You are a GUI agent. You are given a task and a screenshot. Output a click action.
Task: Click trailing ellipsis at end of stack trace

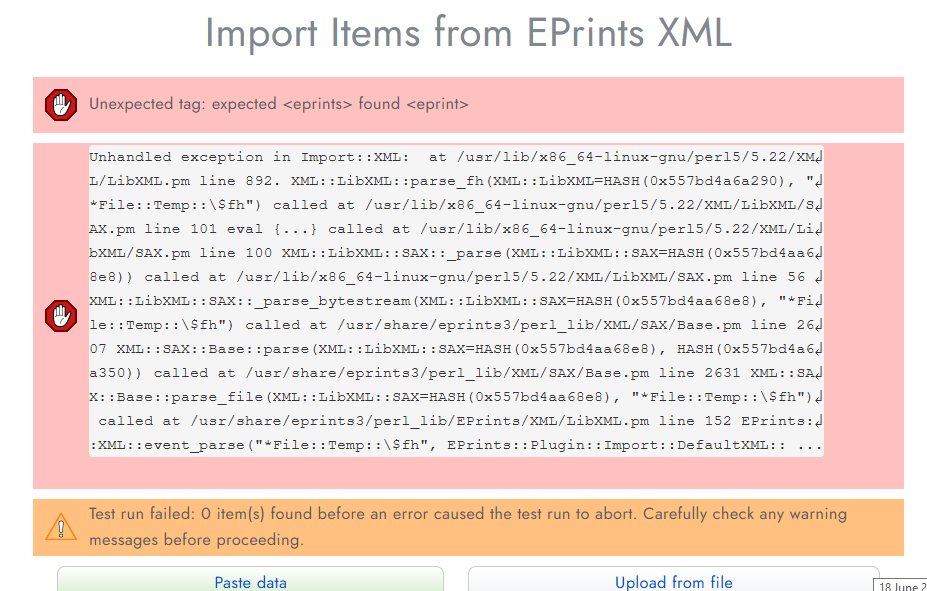click(x=809, y=446)
